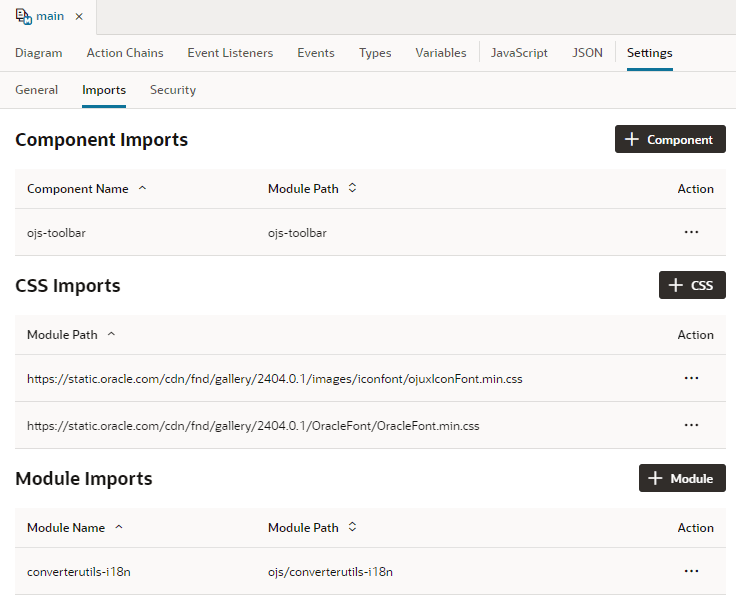Click Module Path header in CSS Imports
The image size is (736, 608).
(x=62, y=335)
